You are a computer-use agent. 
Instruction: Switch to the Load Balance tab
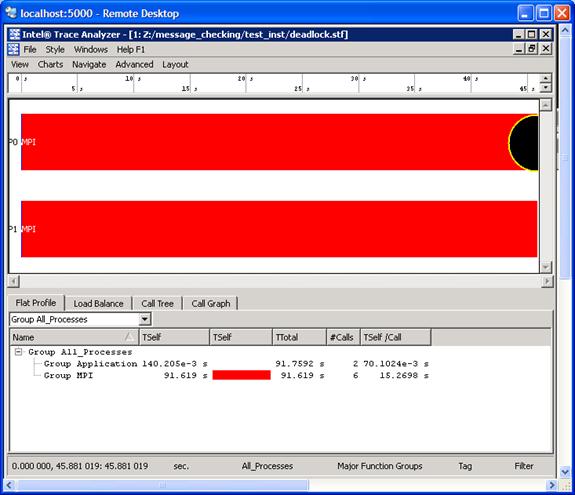click(x=98, y=304)
